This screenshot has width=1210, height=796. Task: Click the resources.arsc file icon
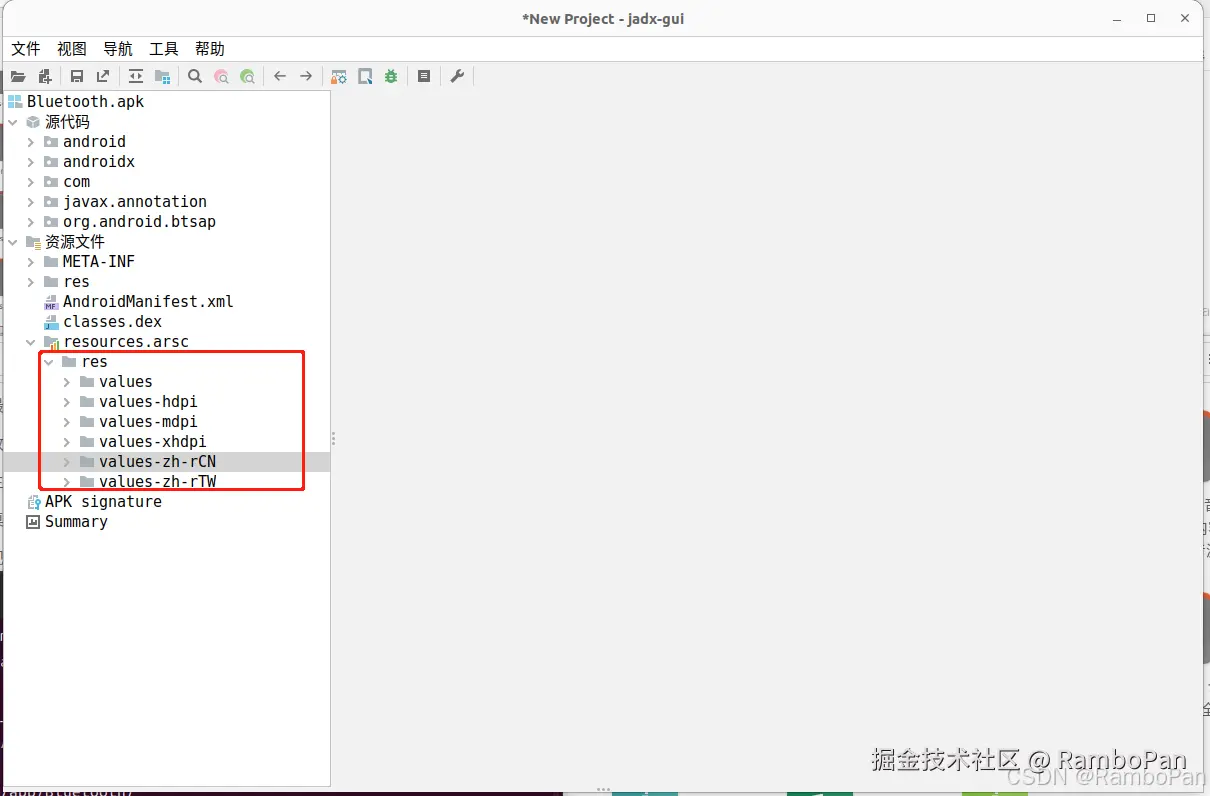51,342
